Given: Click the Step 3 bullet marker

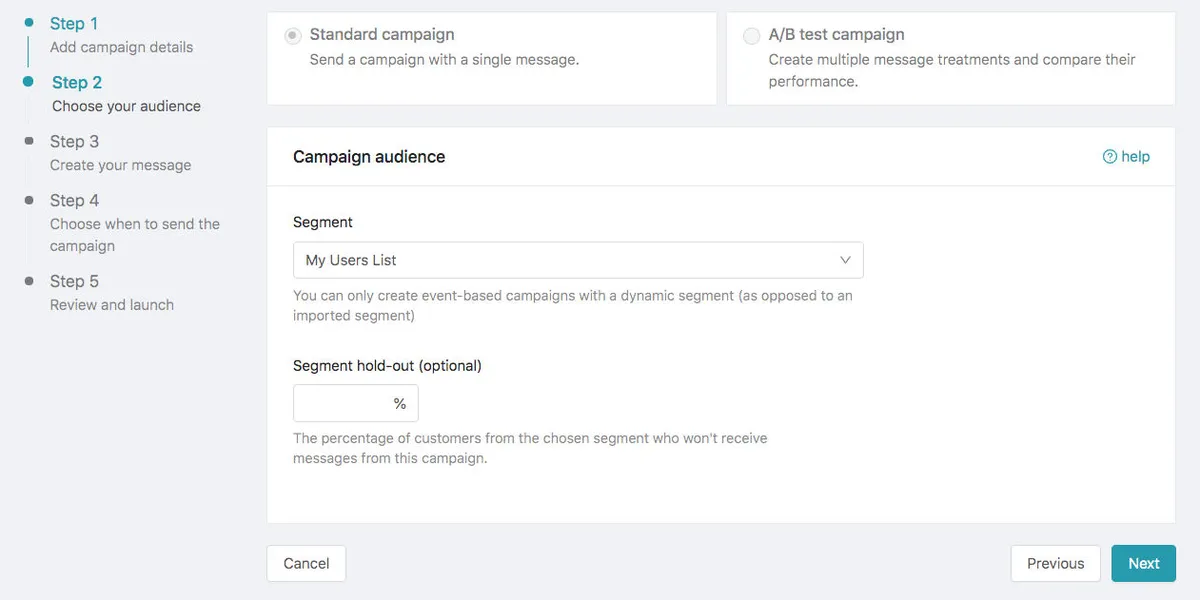Looking at the screenshot, I should [29, 141].
